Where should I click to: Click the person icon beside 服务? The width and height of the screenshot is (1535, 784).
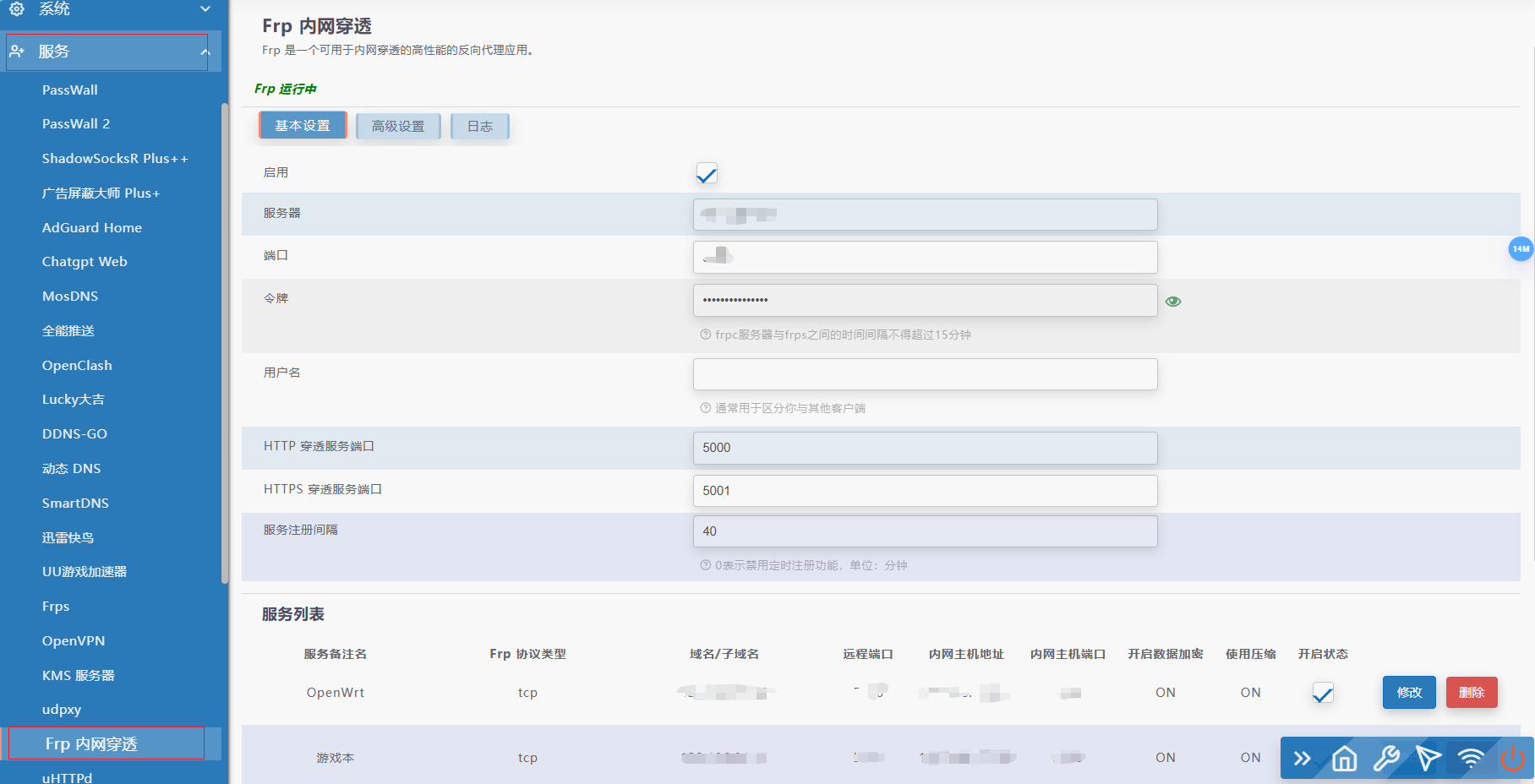19,51
